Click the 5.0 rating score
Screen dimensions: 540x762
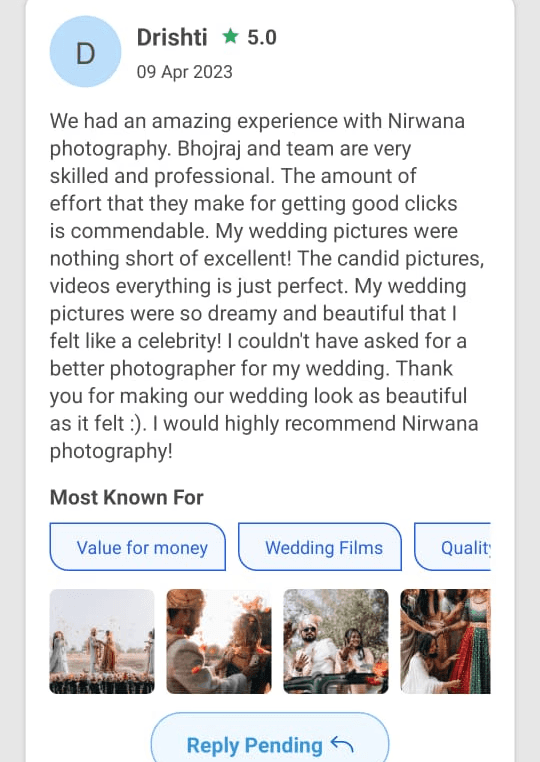(262, 37)
